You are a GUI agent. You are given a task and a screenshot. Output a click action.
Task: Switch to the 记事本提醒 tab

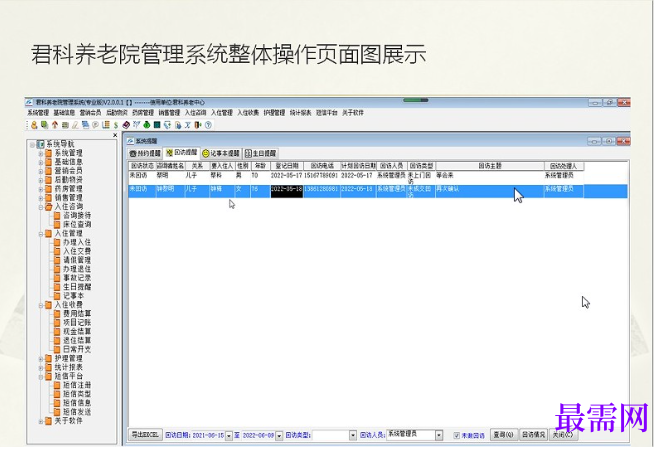[x=221, y=153]
